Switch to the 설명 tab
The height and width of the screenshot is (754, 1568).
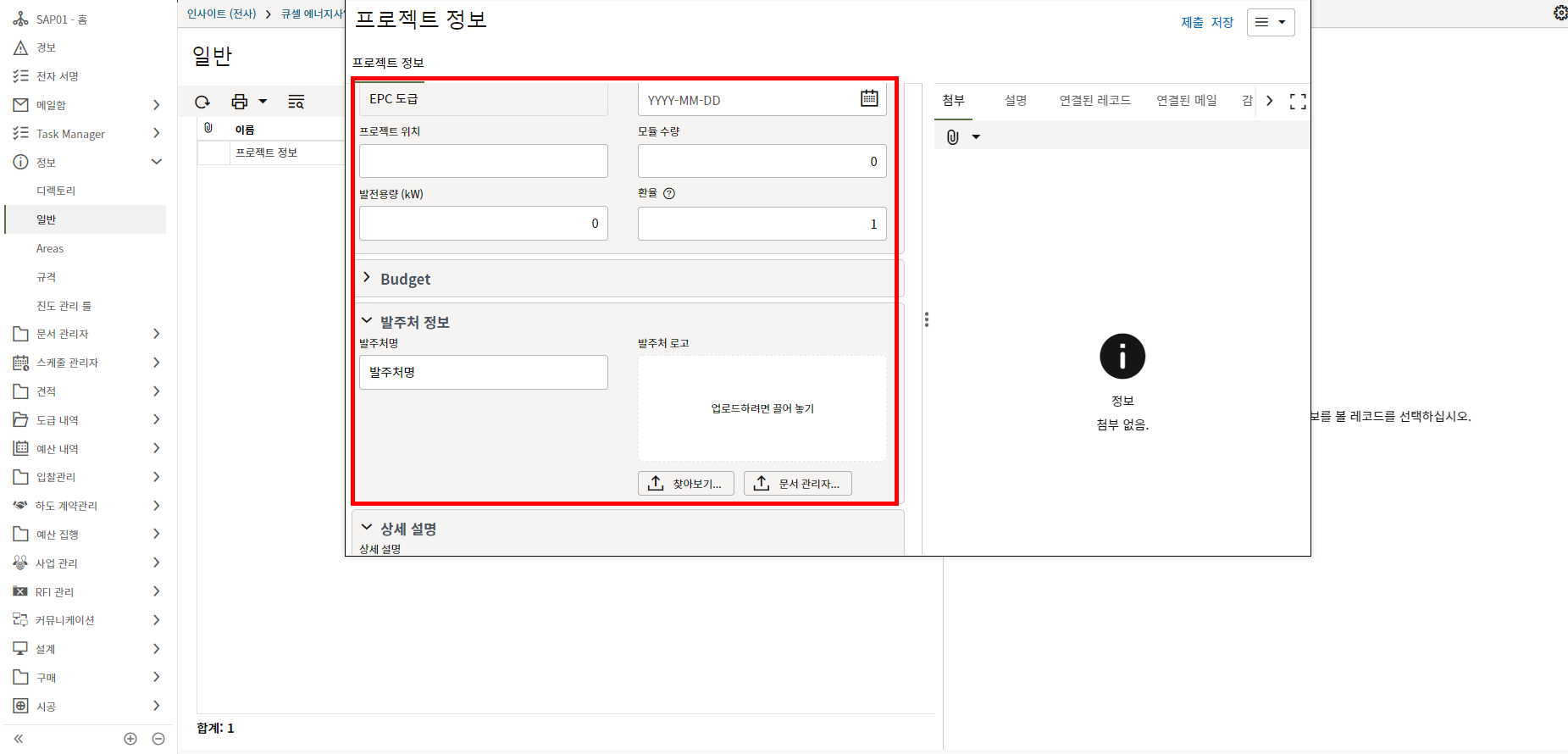pos(1015,101)
